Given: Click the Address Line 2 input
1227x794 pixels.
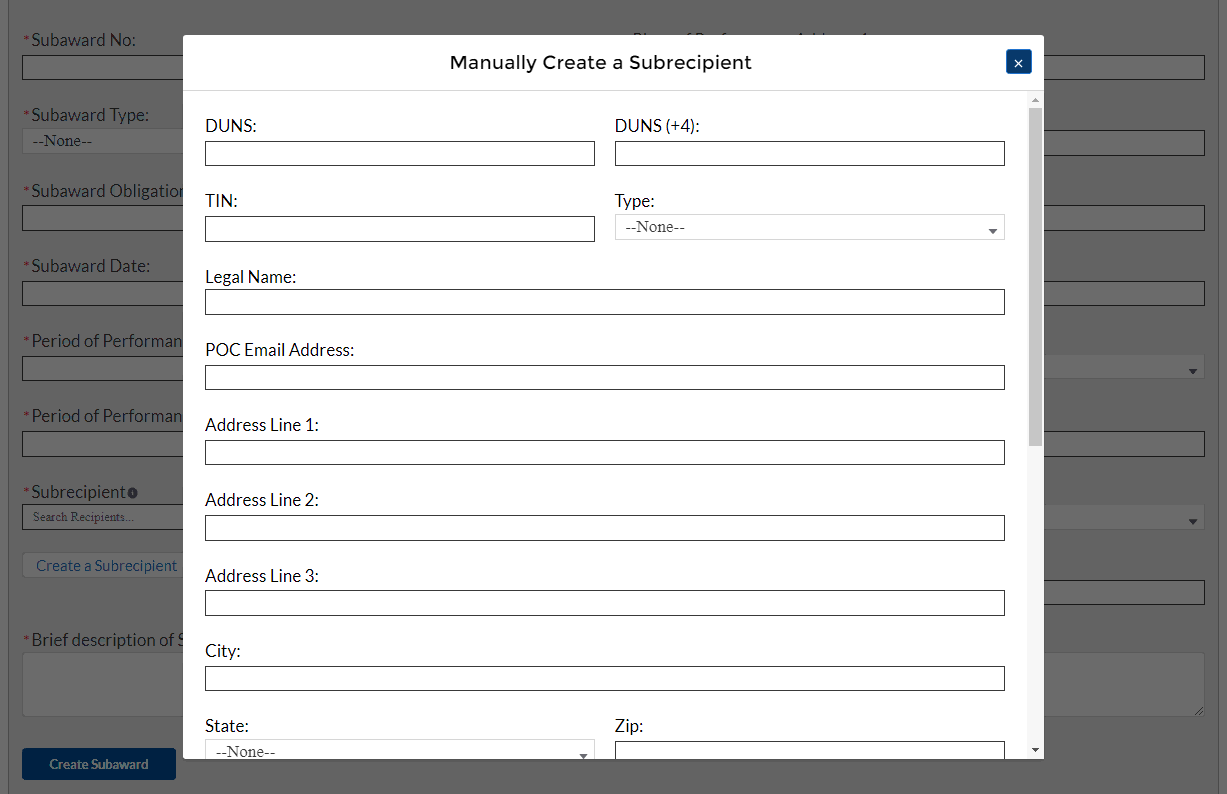Looking at the screenshot, I should (x=604, y=528).
